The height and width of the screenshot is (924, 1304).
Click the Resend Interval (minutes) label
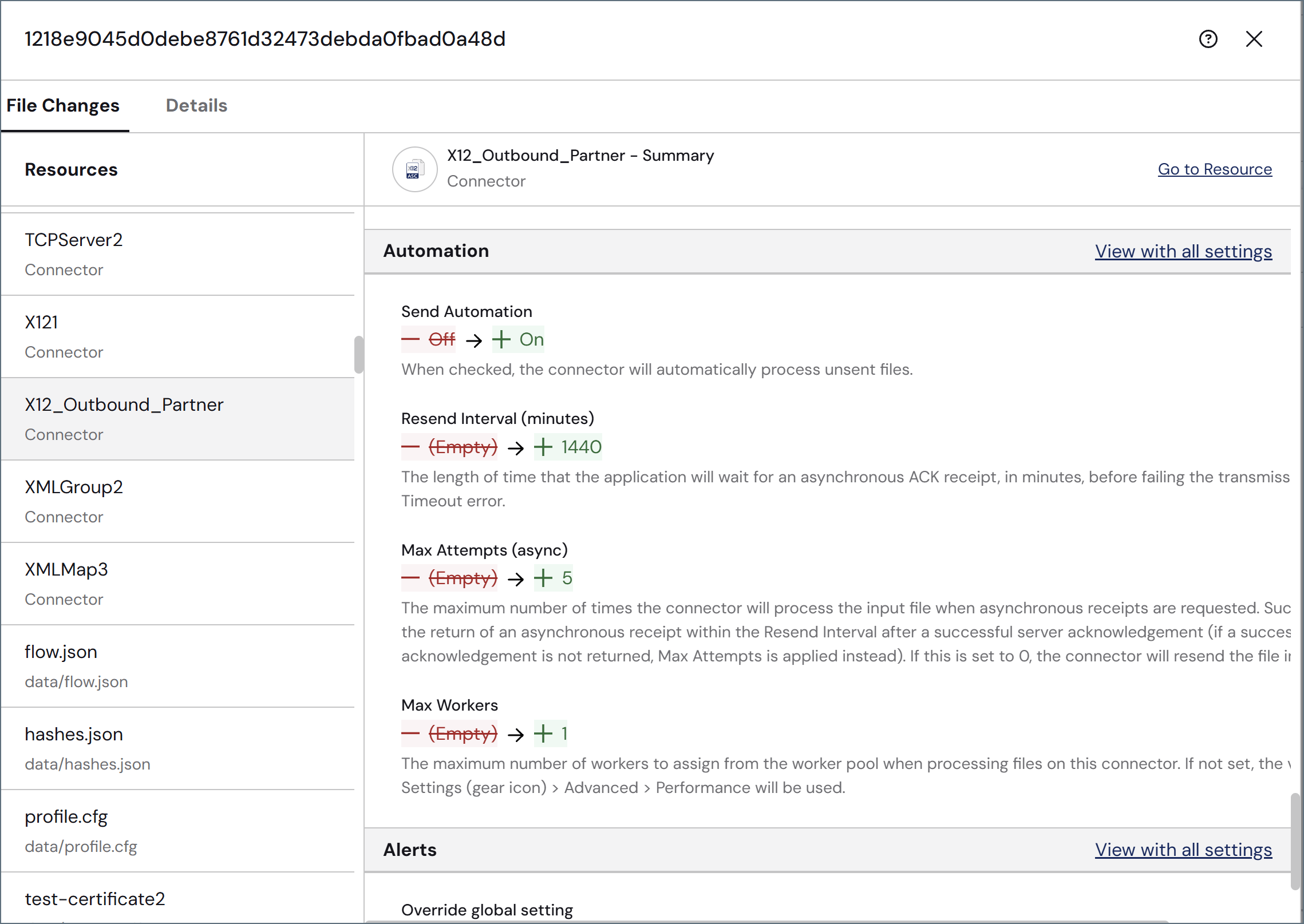click(x=497, y=418)
